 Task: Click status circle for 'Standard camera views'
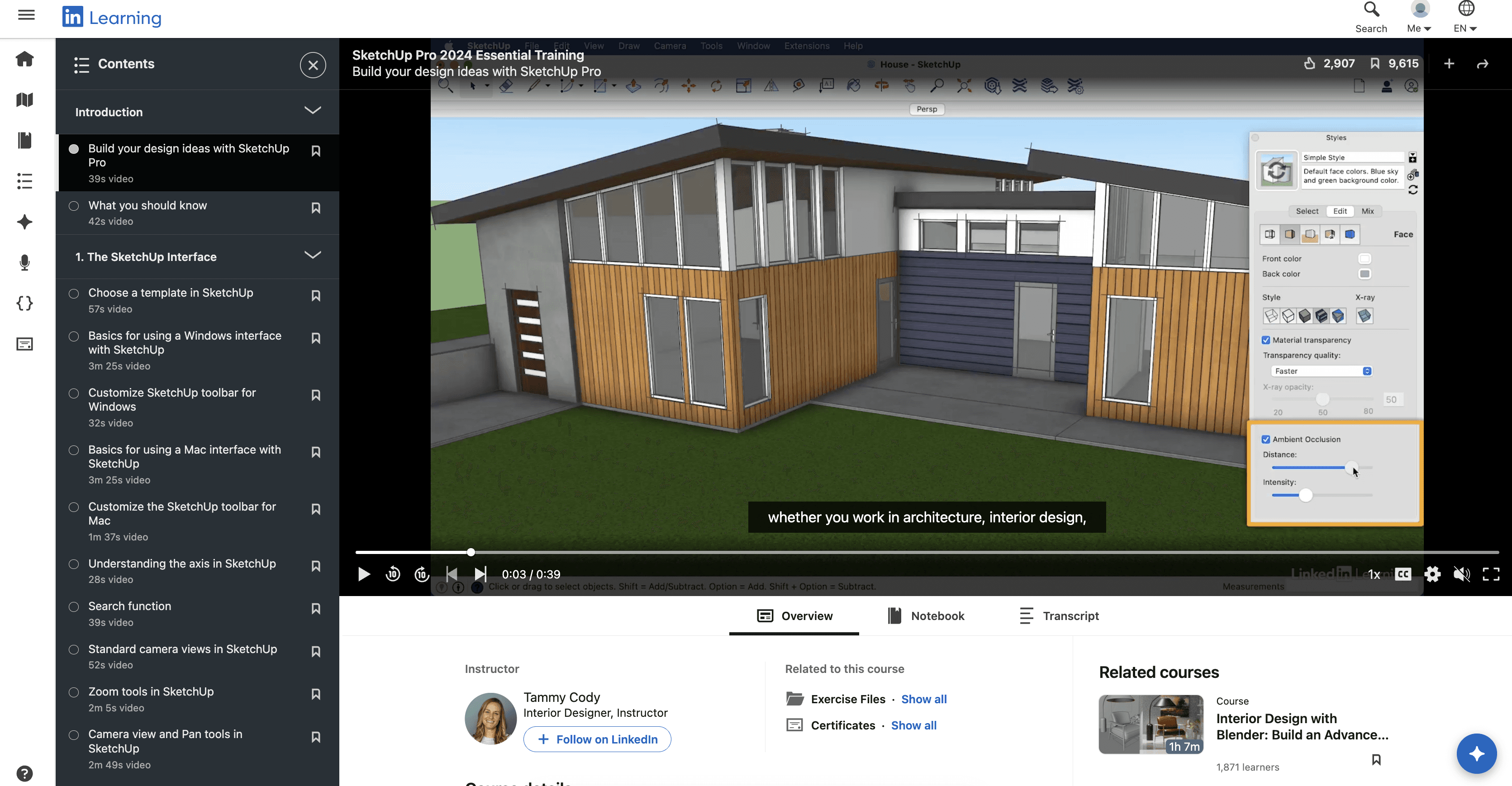coord(73,649)
